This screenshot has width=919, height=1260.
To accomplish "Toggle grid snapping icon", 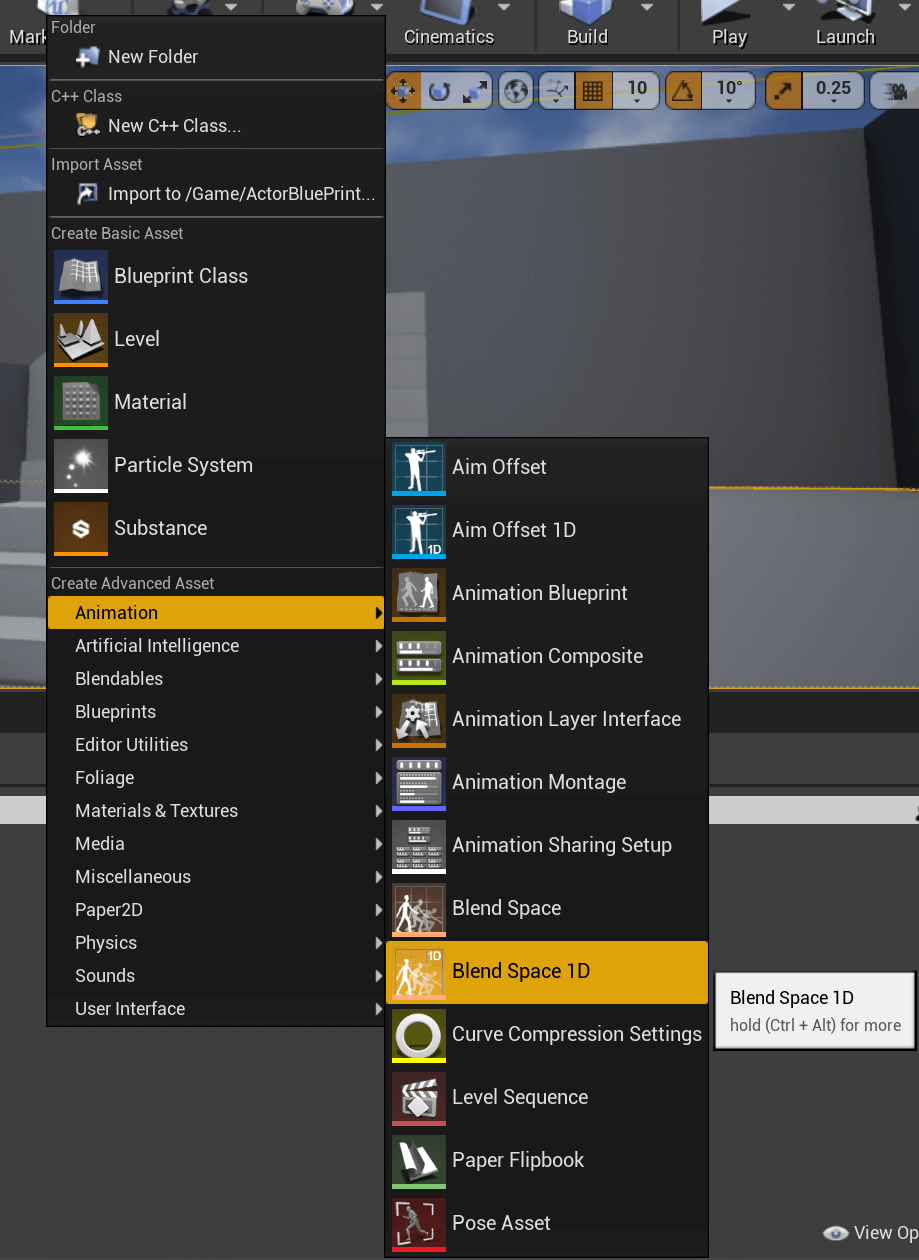I will [593, 91].
